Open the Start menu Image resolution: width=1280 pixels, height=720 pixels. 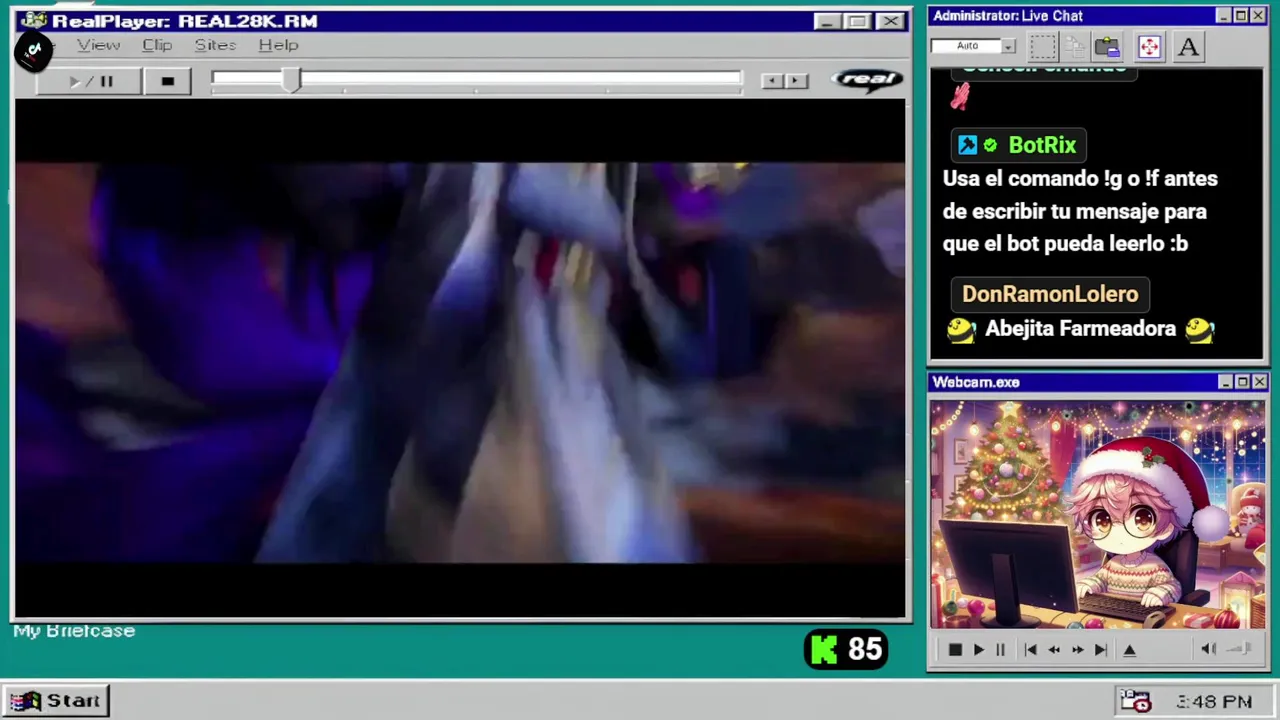click(55, 700)
